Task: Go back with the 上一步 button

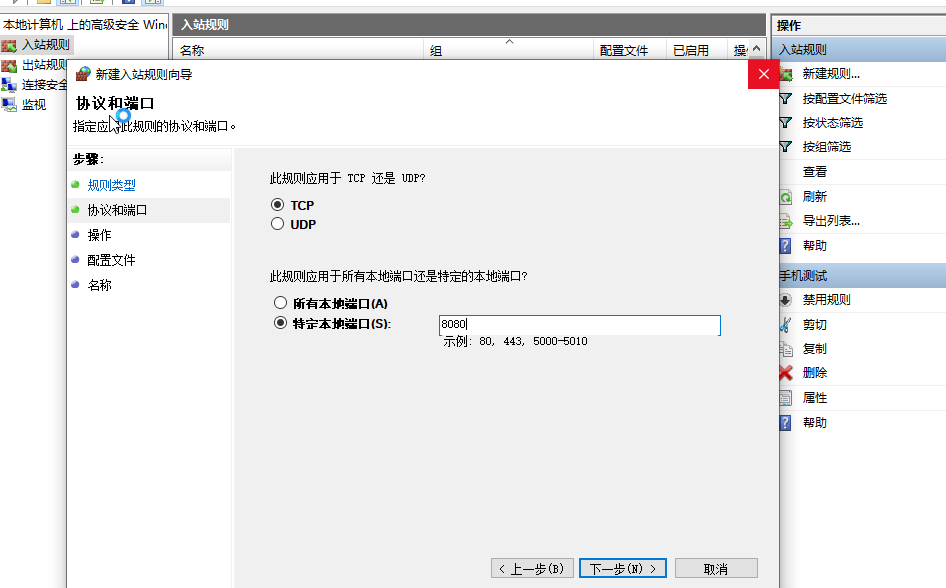Action: click(531, 566)
